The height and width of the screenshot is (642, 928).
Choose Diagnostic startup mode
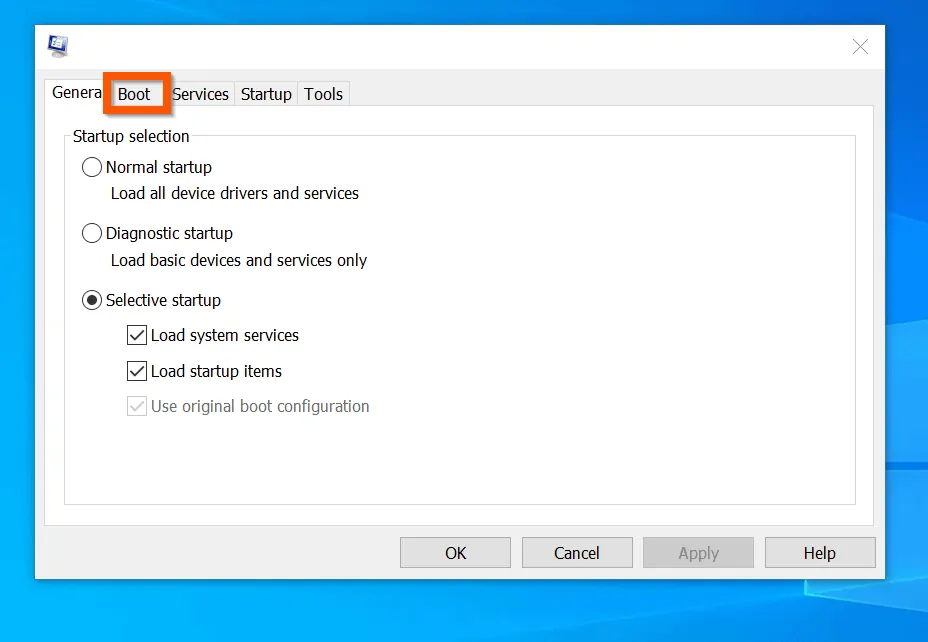tap(91, 233)
